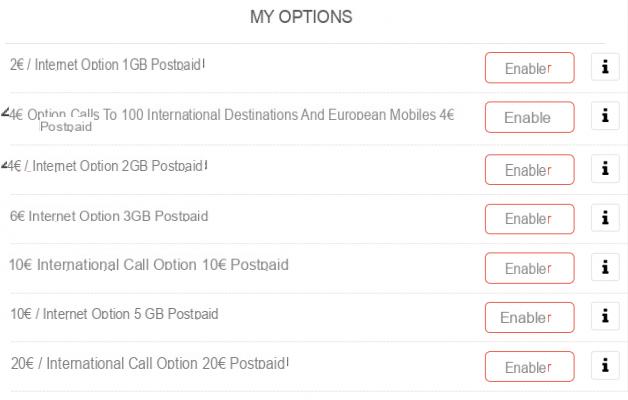Open info for 6€ Internet Option 3GB
The height and width of the screenshot is (400, 628).
(605, 218)
